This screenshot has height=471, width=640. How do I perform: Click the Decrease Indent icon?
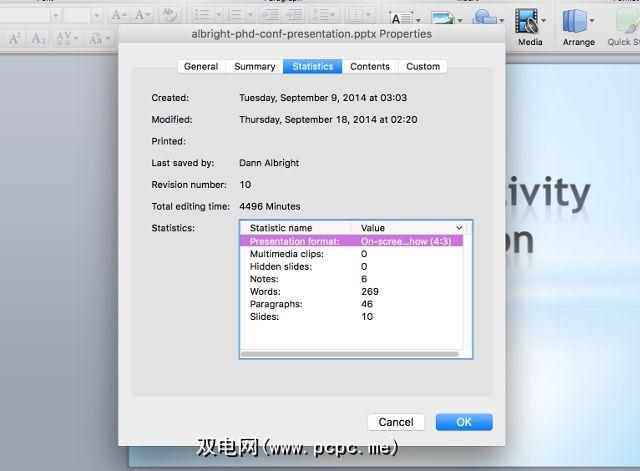coord(270,15)
